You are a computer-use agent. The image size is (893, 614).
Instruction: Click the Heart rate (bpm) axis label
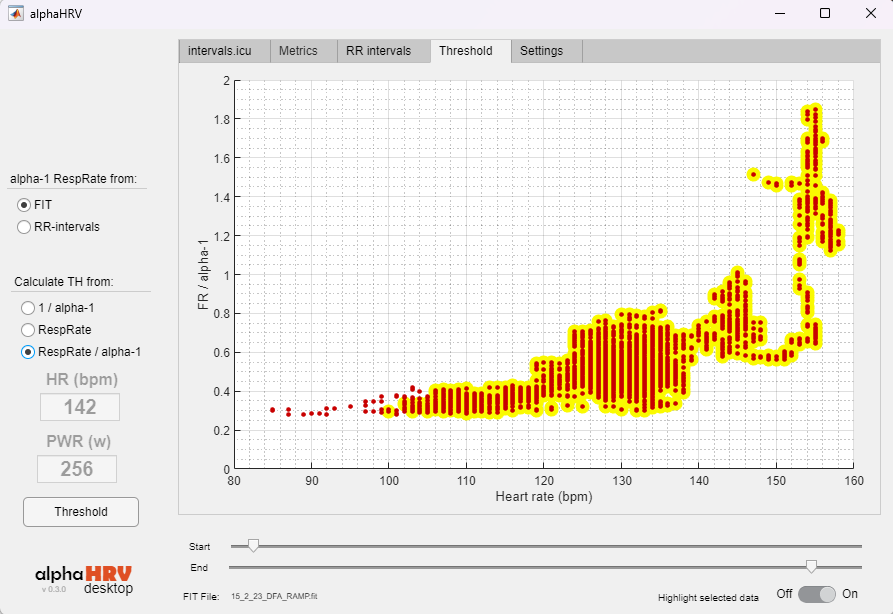[x=544, y=497]
